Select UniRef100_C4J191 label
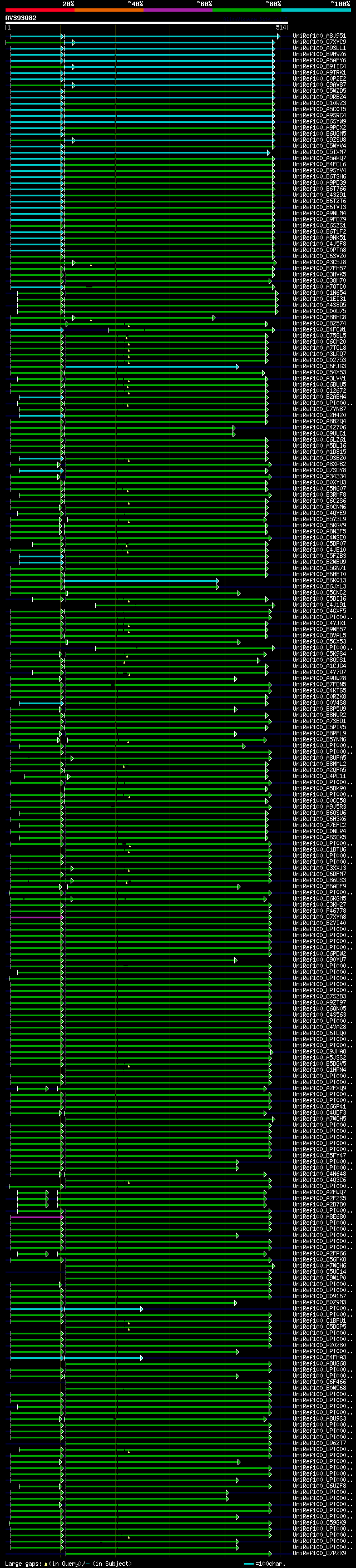 pyautogui.click(x=319, y=605)
